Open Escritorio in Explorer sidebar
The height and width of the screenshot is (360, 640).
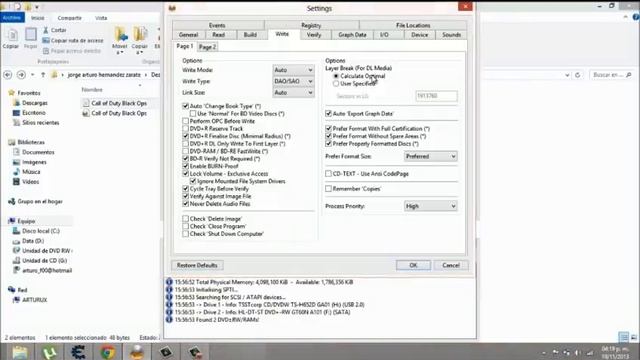(x=33, y=113)
